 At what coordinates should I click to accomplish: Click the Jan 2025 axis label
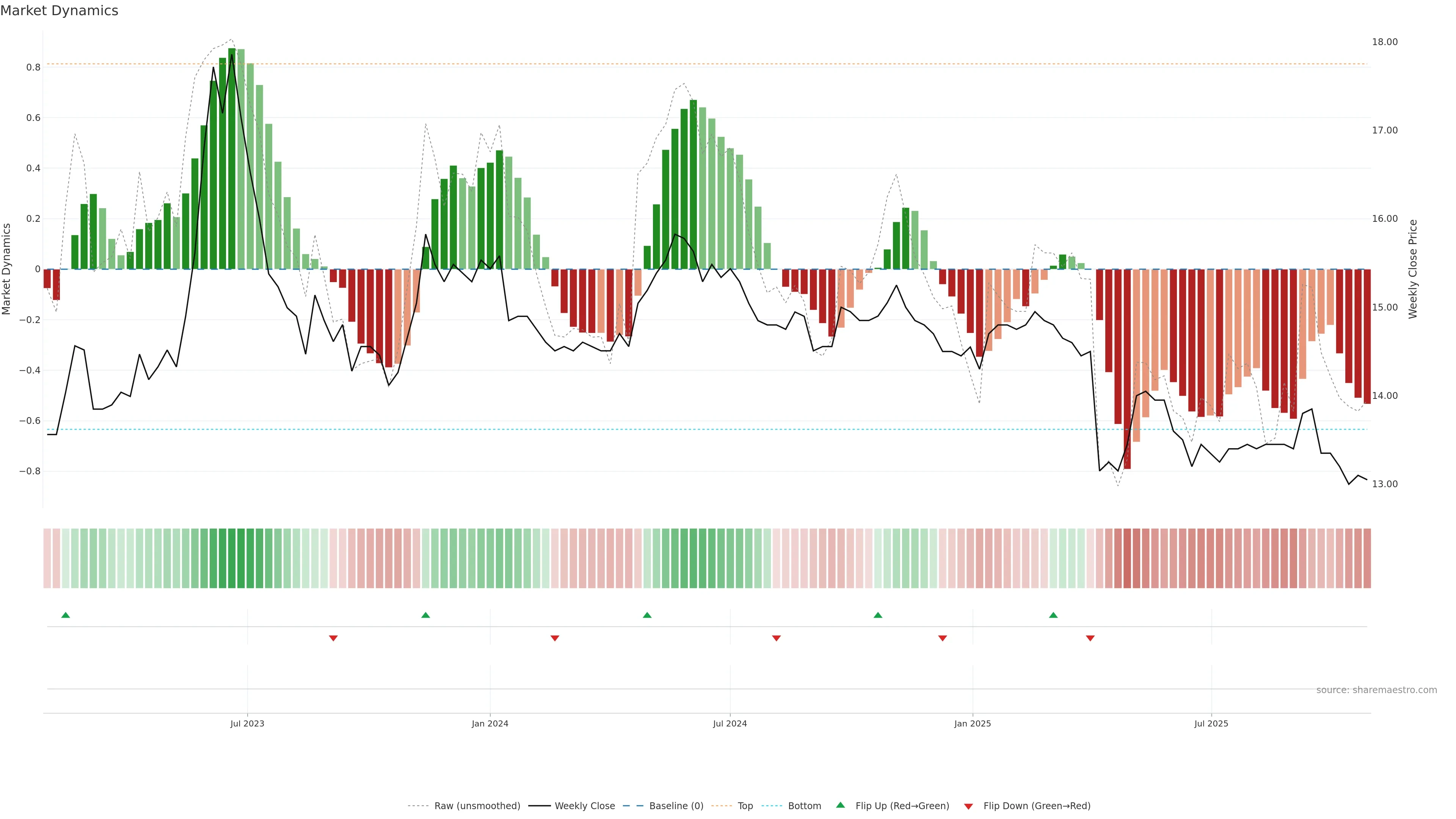pos(972,723)
